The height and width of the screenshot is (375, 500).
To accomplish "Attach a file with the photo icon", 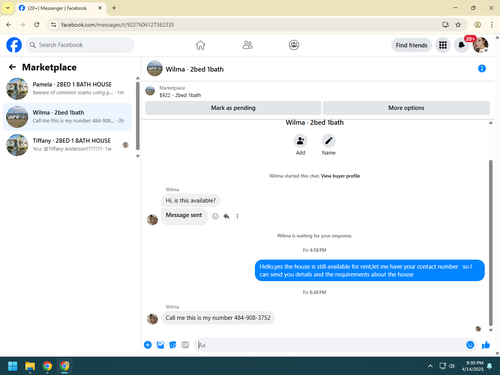I will 160,345.
